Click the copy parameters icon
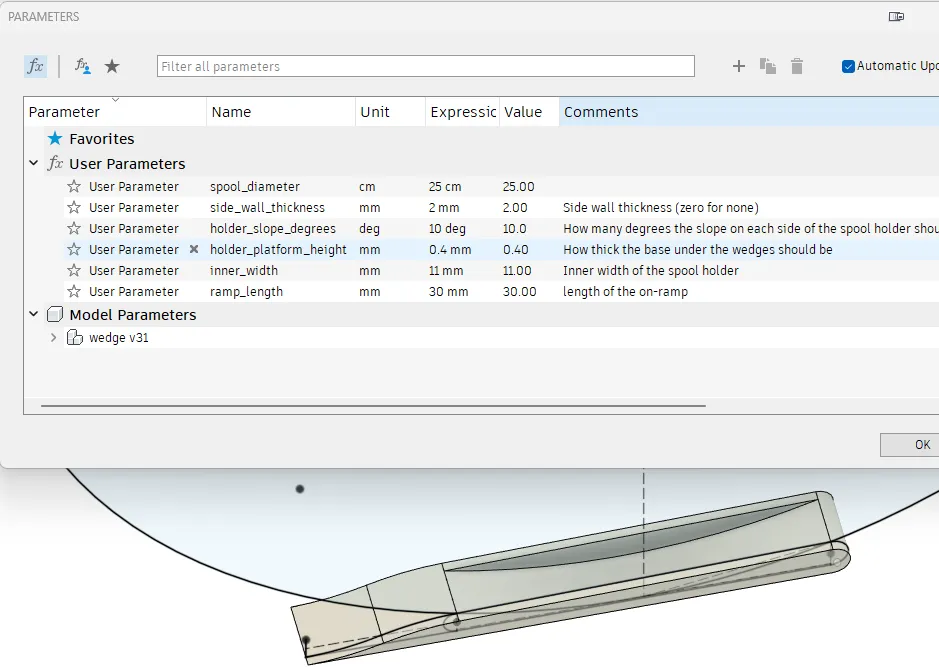This screenshot has width=939, height=667. tap(768, 66)
